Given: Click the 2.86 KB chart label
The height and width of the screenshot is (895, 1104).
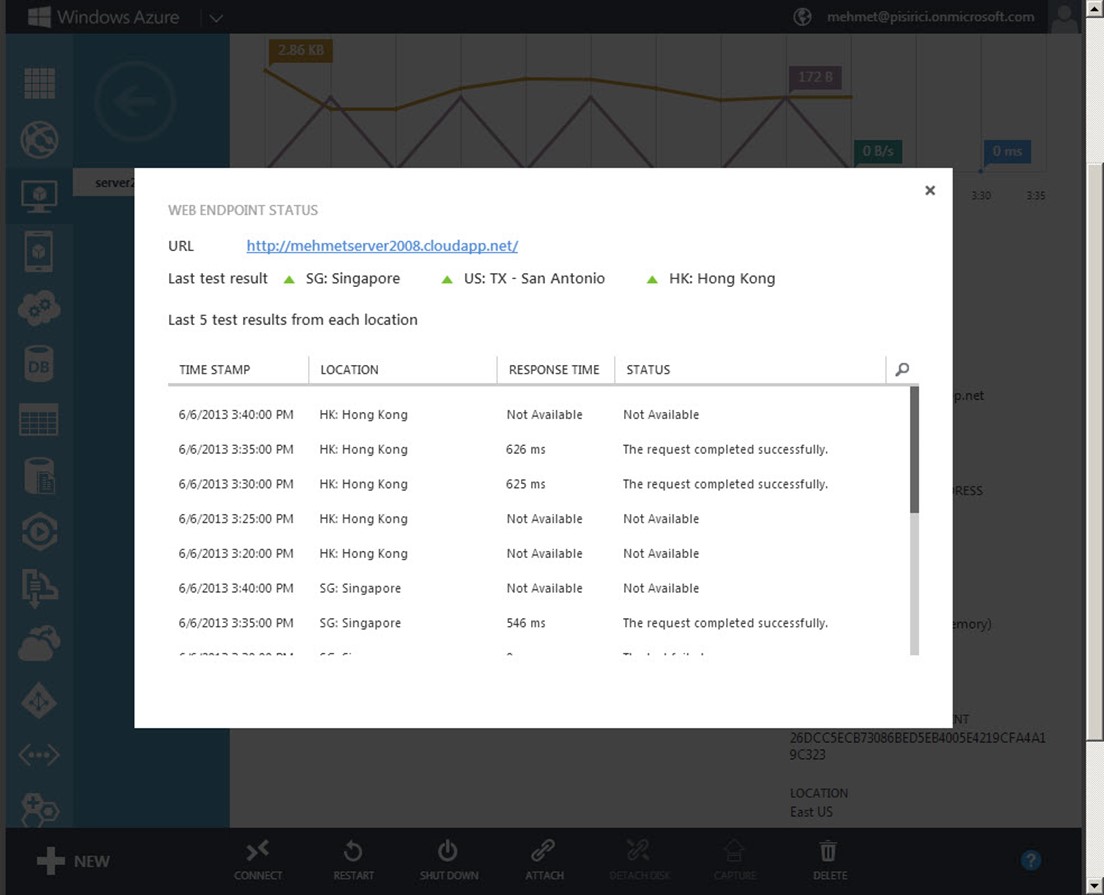Looking at the screenshot, I should [301, 50].
